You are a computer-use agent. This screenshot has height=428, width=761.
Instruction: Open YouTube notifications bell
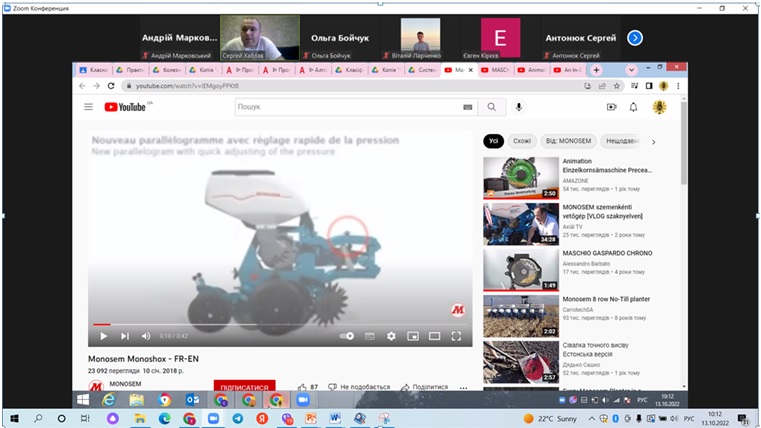(x=633, y=107)
